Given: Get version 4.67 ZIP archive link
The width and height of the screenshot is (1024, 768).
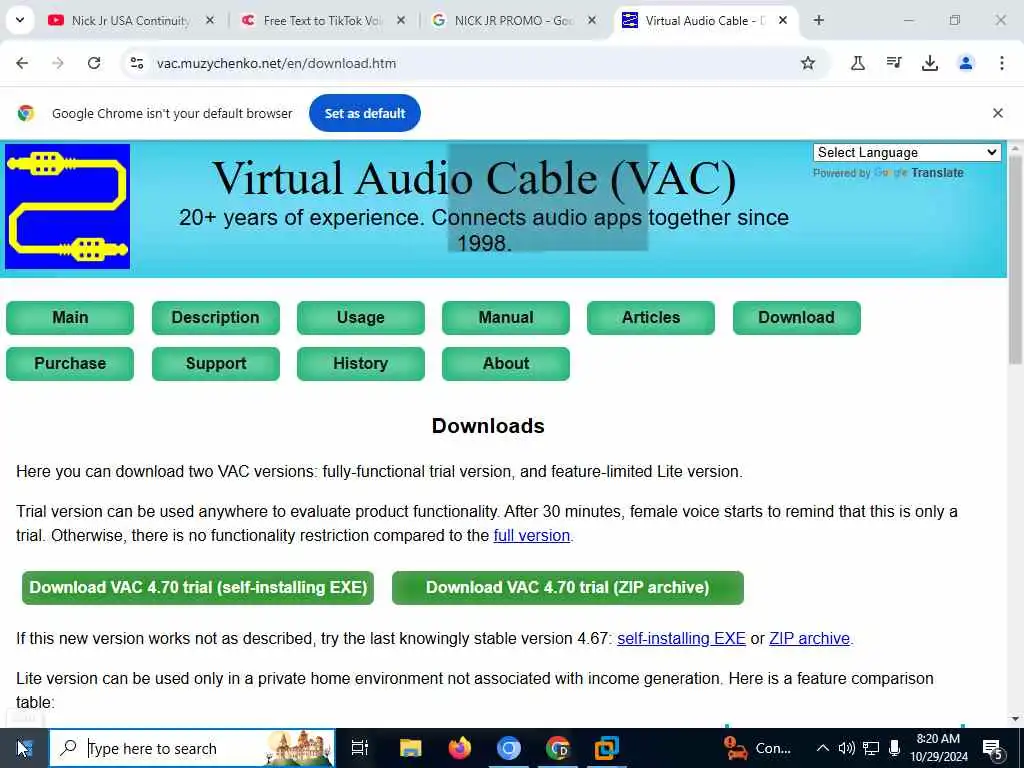Looking at the screenshot, I should click(x=810, y=638).
